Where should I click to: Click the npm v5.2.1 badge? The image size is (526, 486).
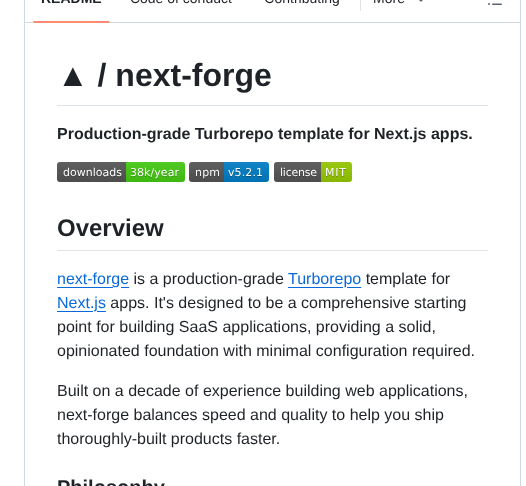pyautogui.click(x=229, y=172)
